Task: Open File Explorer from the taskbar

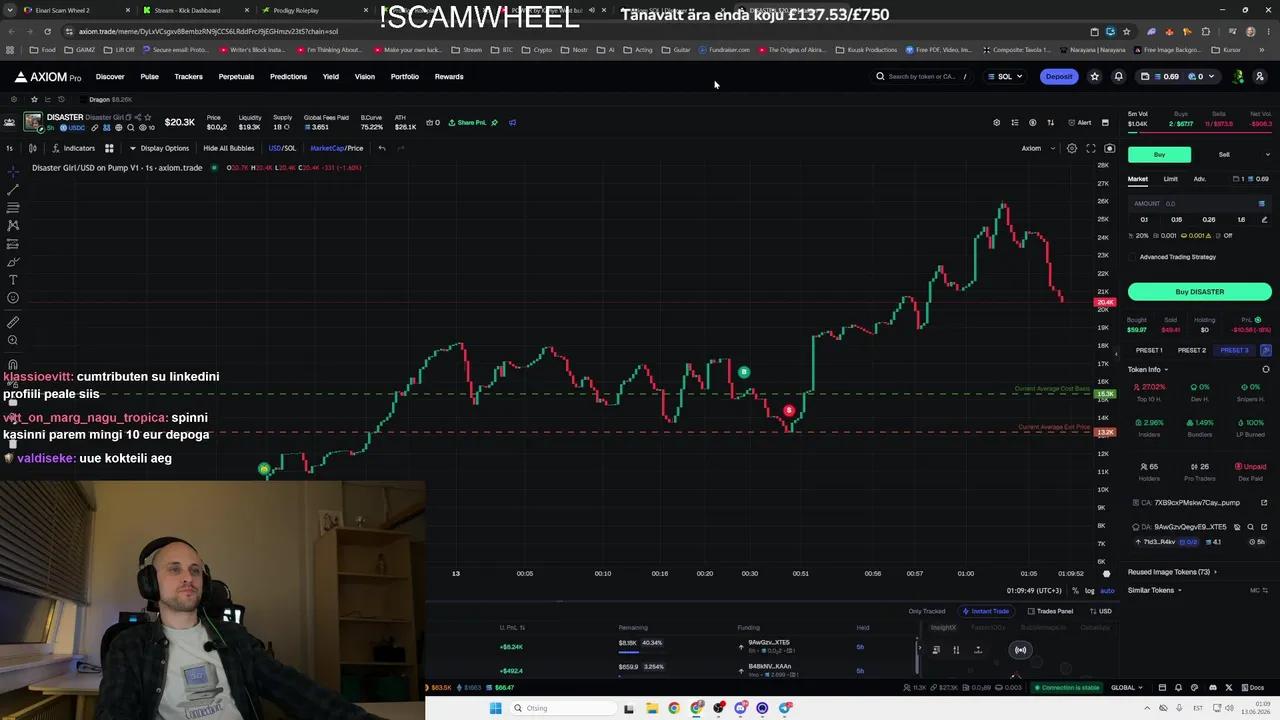Action: (651, 708)
